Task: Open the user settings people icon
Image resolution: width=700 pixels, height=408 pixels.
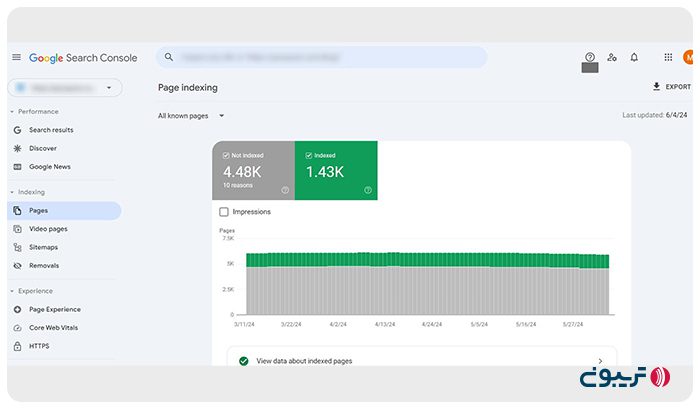Action: [x=612, y=57]
